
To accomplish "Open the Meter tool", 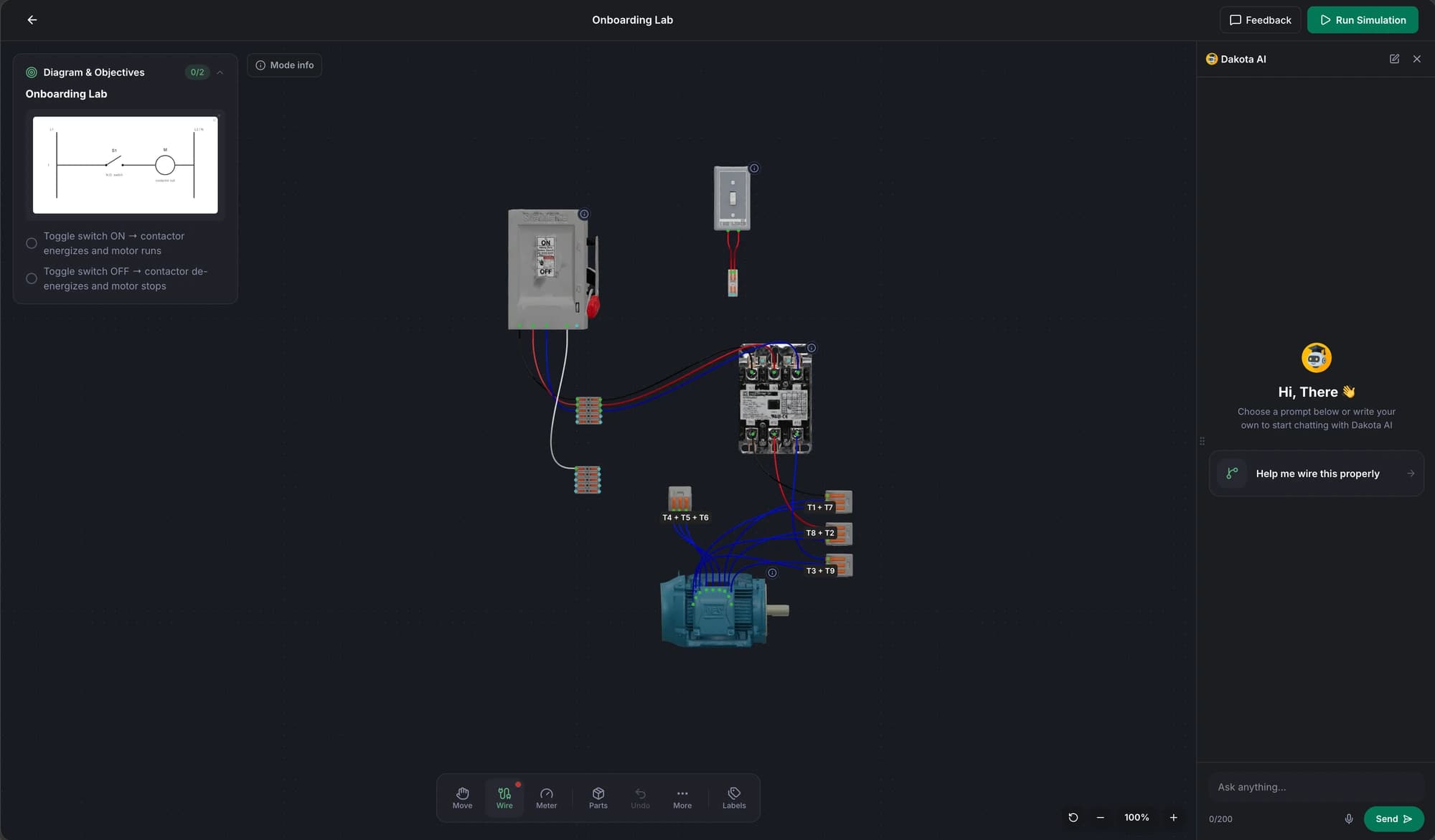I will click(x=546, y=798).
